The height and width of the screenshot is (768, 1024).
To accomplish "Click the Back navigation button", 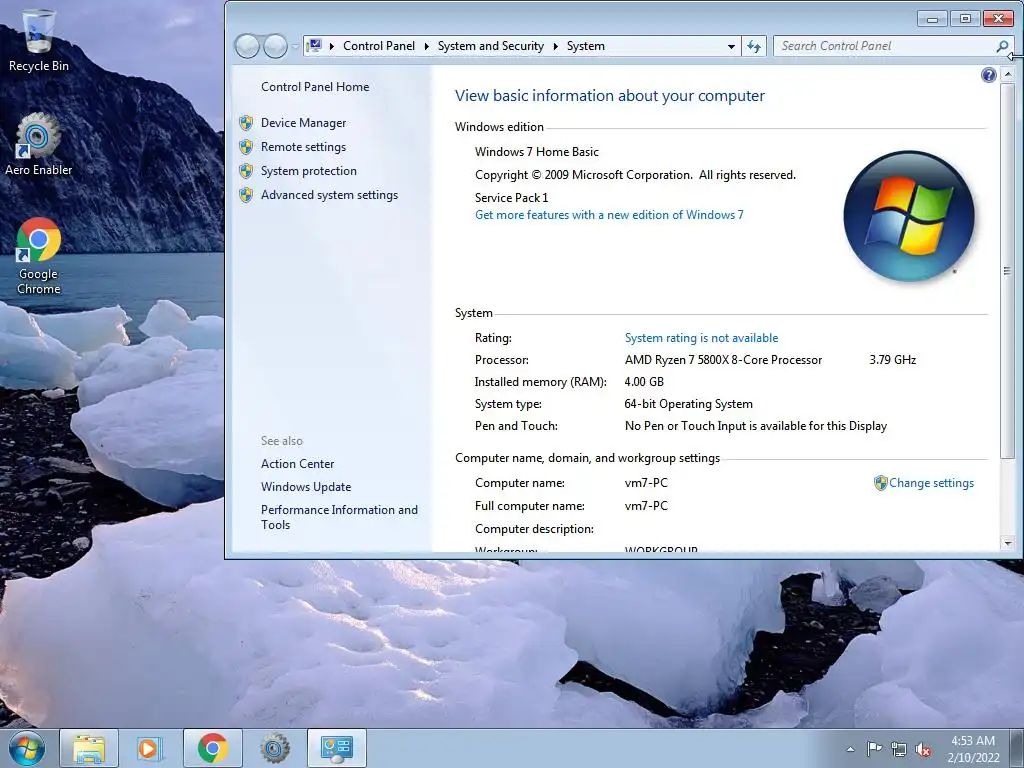I will (248, 46).
